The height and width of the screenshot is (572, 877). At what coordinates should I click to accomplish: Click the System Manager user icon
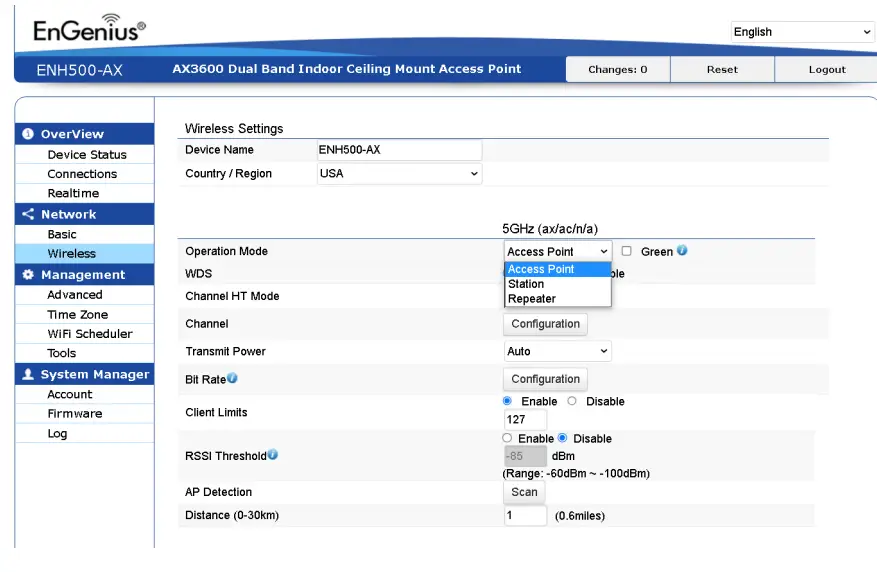28,375
